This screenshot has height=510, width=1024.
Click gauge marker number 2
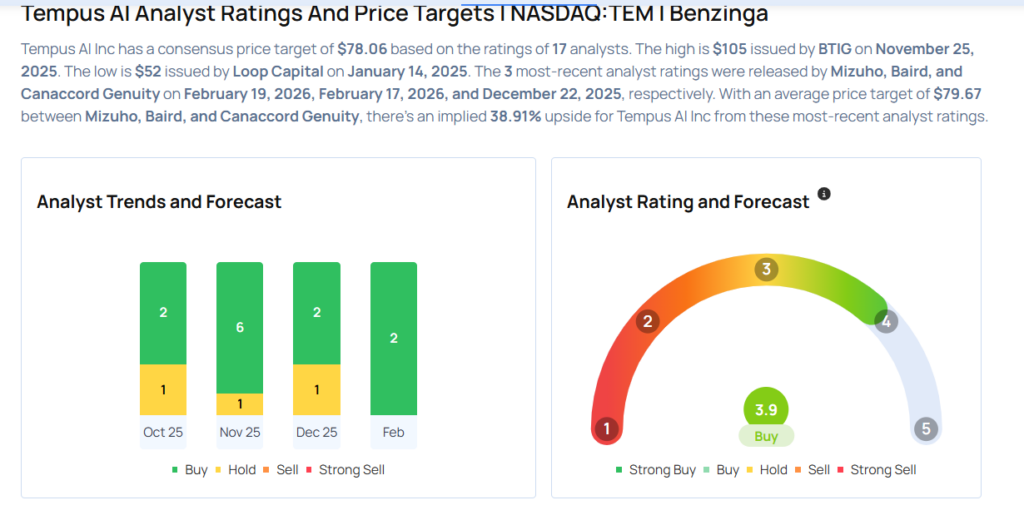point(648,321)
